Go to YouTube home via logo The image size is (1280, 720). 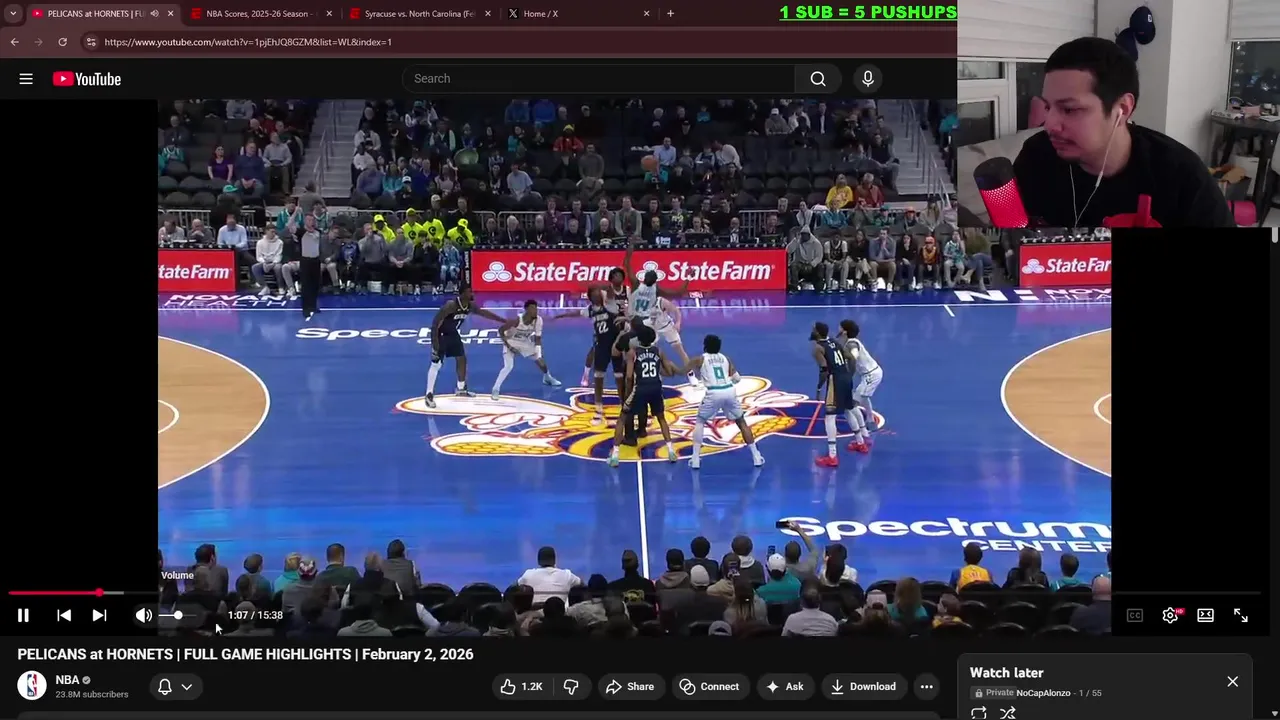[87, 79]
